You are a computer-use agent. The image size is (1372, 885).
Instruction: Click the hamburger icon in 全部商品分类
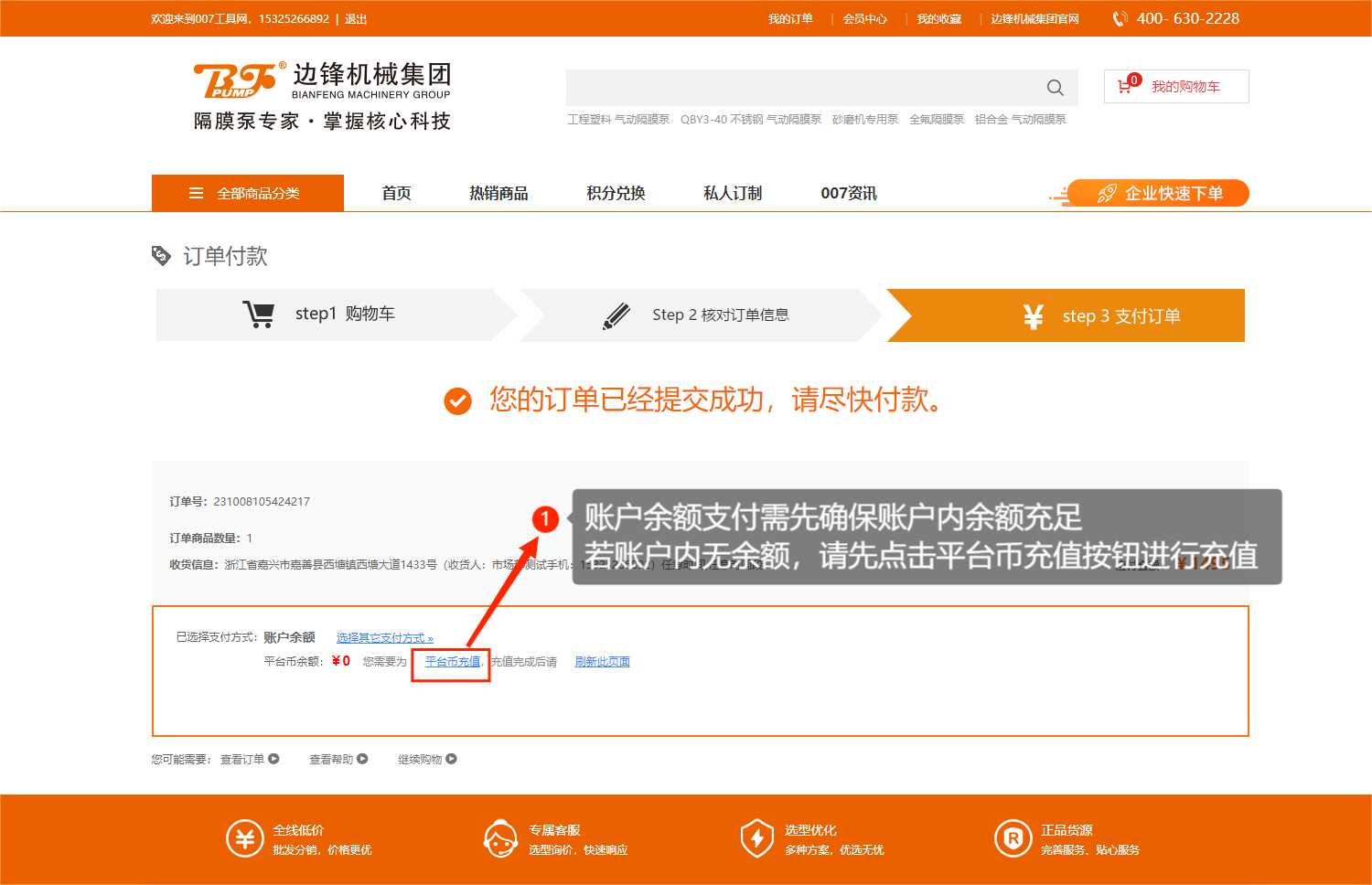click(x=196, y=193)
